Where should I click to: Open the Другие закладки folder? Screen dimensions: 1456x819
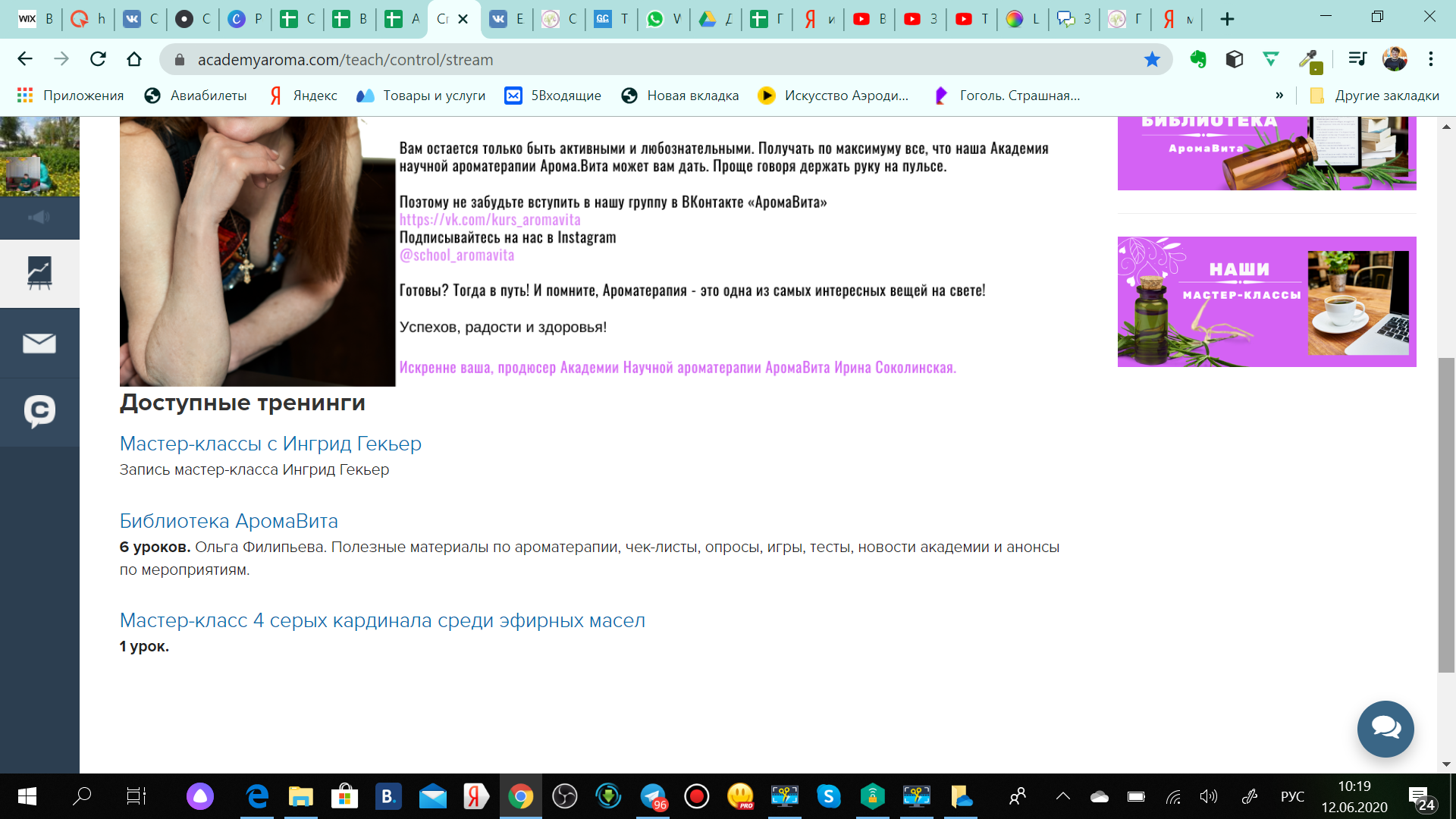coord(1374,96)
